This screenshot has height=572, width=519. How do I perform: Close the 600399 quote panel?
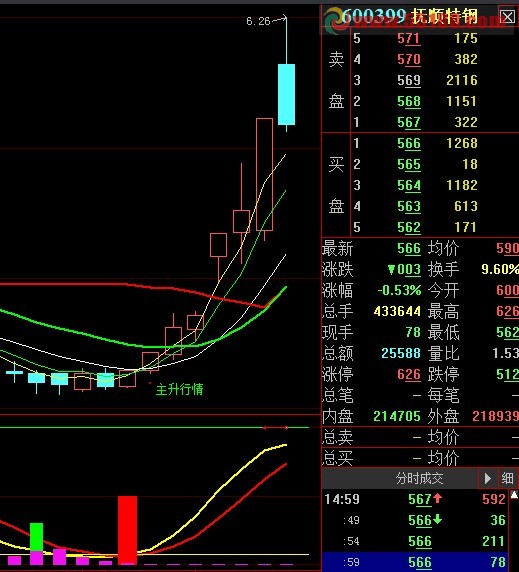tap(507, 17)
